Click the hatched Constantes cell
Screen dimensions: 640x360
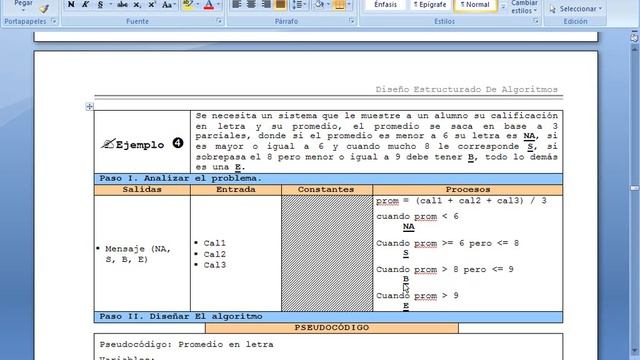point(327,253)
